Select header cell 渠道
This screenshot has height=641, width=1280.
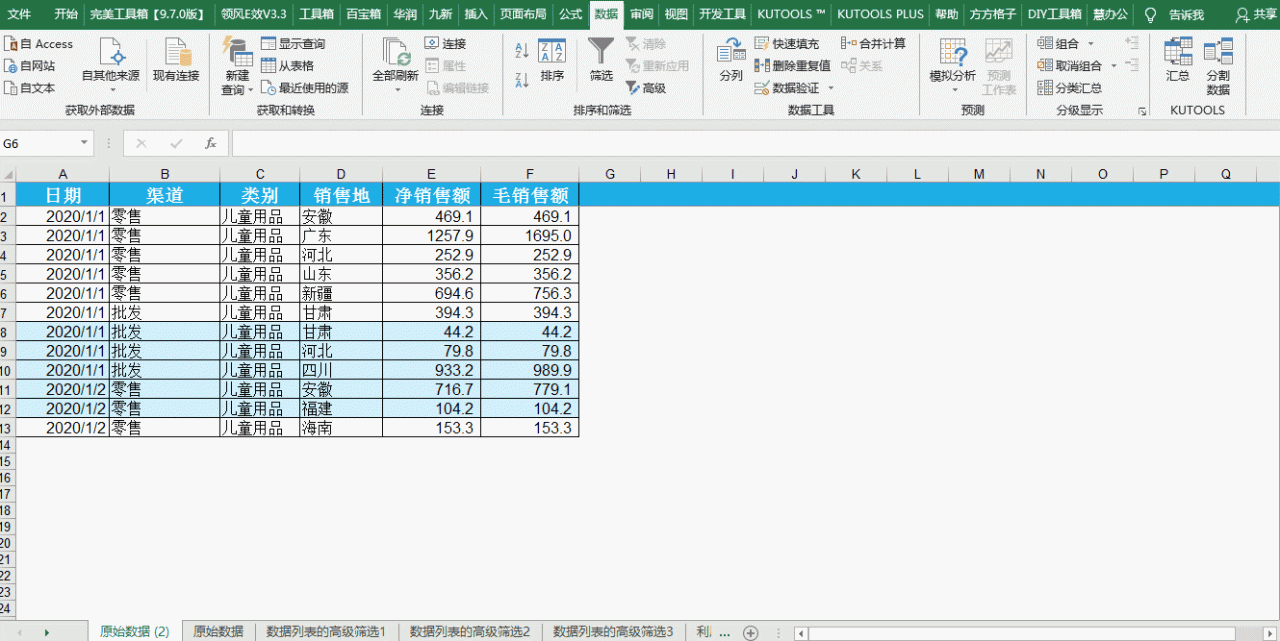(165, 195)
